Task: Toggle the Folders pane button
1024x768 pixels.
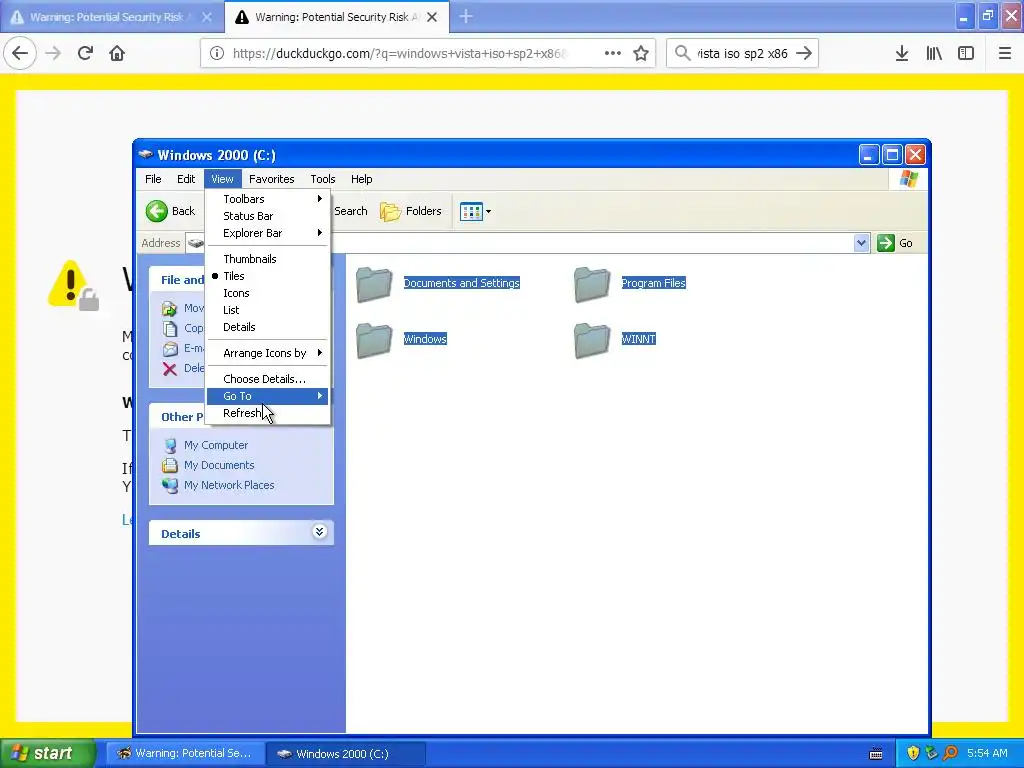Action: pyautogui.click(x=411, y=211)
